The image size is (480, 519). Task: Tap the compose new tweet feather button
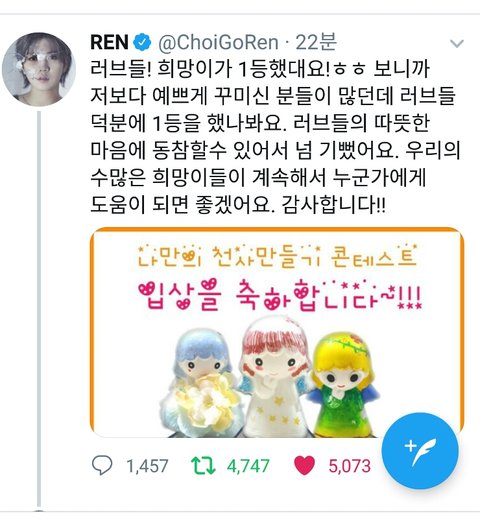[420, 451]
